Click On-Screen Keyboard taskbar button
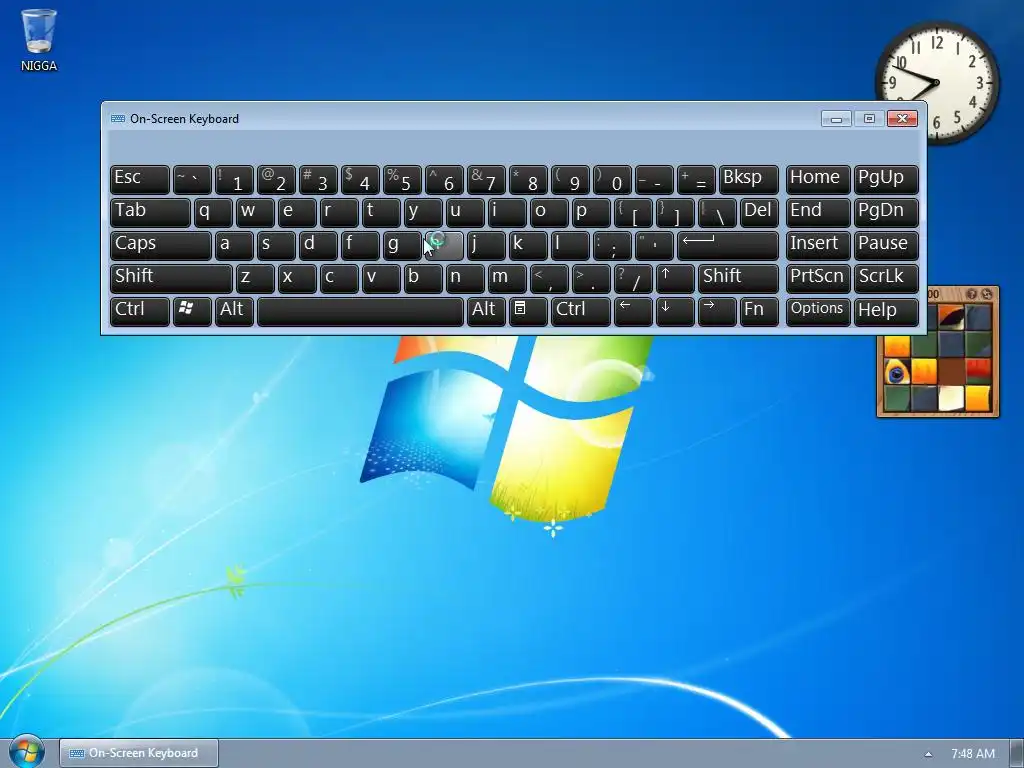This screenshot has width=1024, height=768. (138, 753)
